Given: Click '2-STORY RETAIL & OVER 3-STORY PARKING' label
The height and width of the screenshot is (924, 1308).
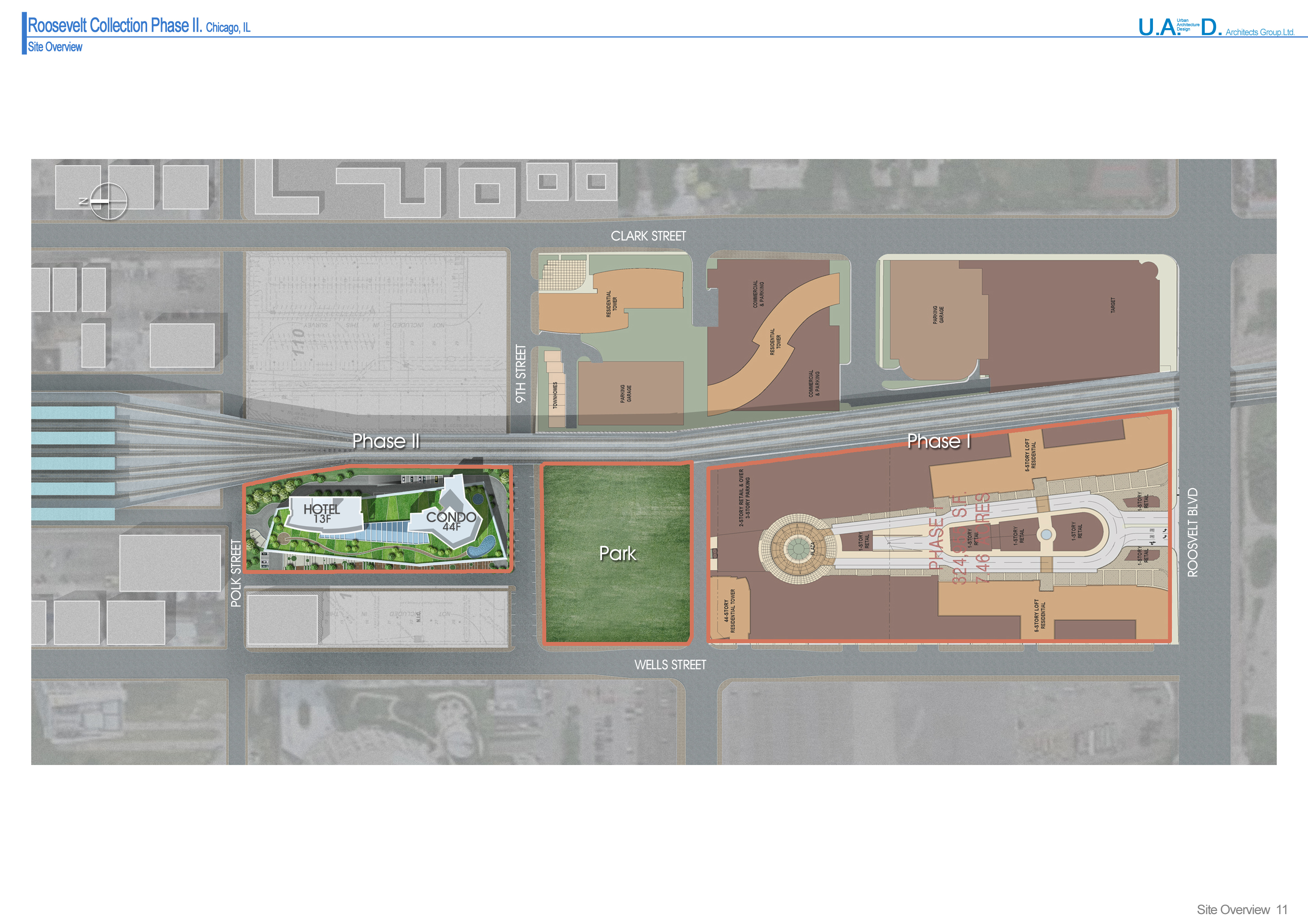Looking at the screenshot, I should pos(744,498).
